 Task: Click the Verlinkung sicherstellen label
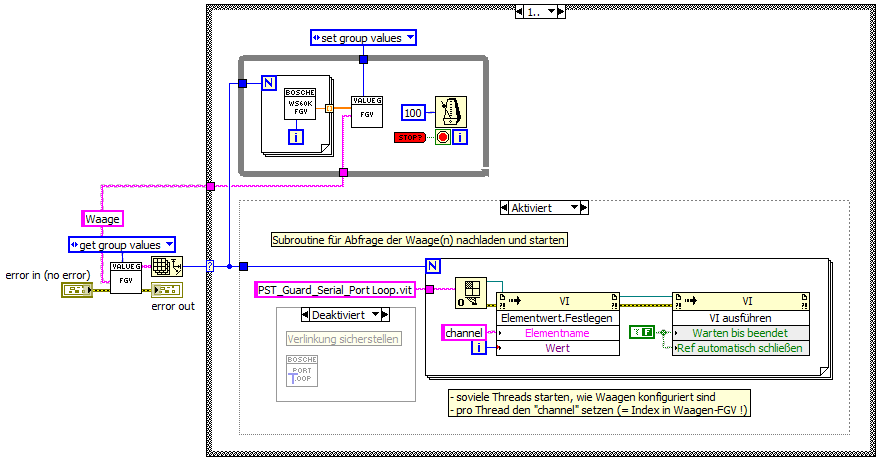tap(343, 339)
